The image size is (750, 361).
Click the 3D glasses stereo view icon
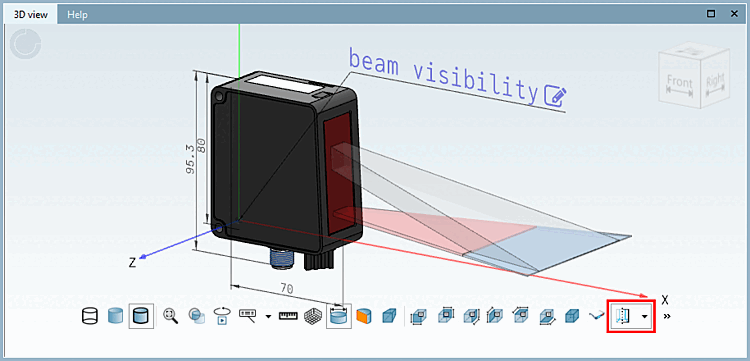pyautogui.click(x=596, y=316)
